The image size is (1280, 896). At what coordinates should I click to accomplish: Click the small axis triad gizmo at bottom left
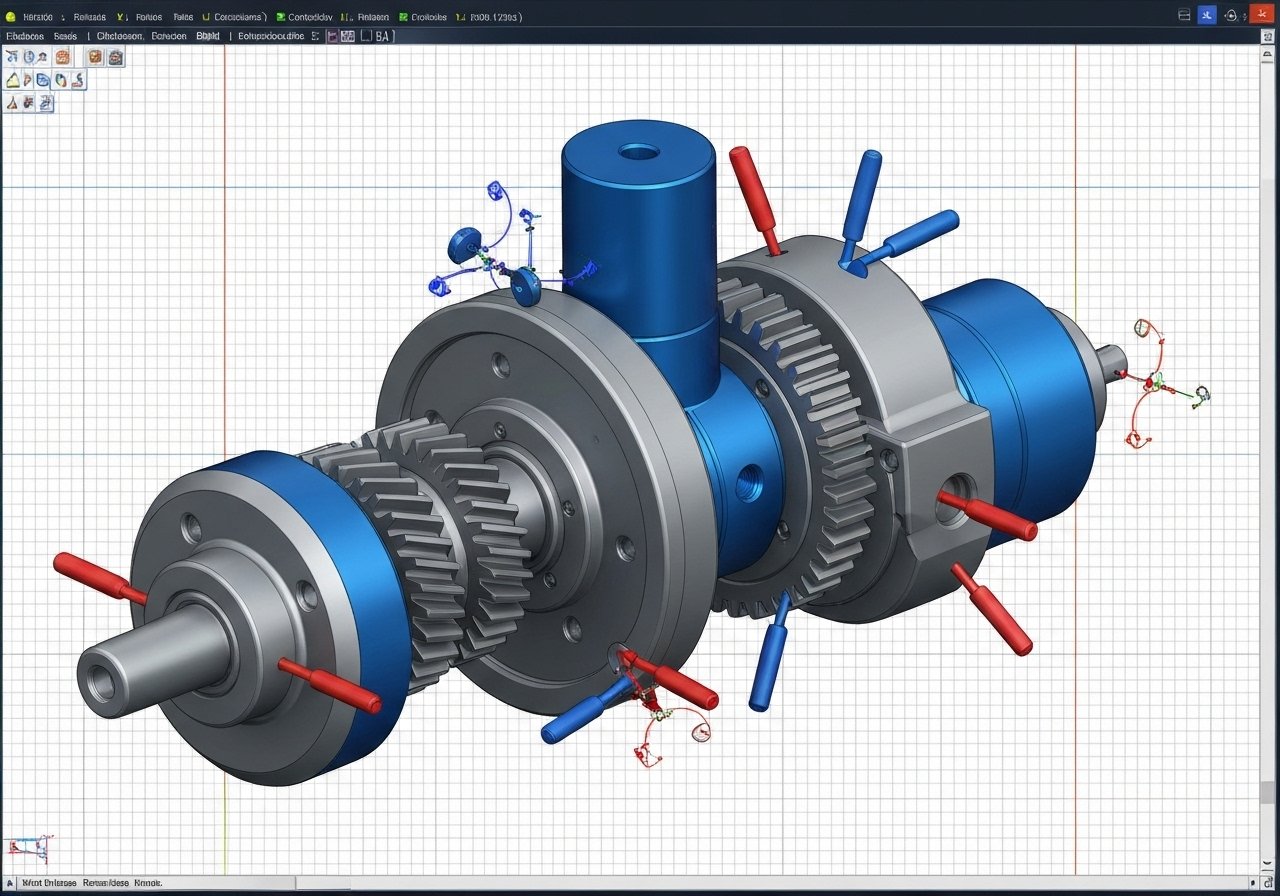point(28,849)
